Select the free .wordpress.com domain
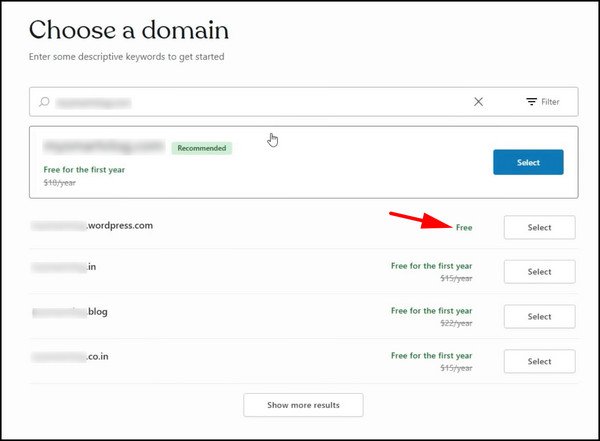600x441 pixels. [539, 228]
